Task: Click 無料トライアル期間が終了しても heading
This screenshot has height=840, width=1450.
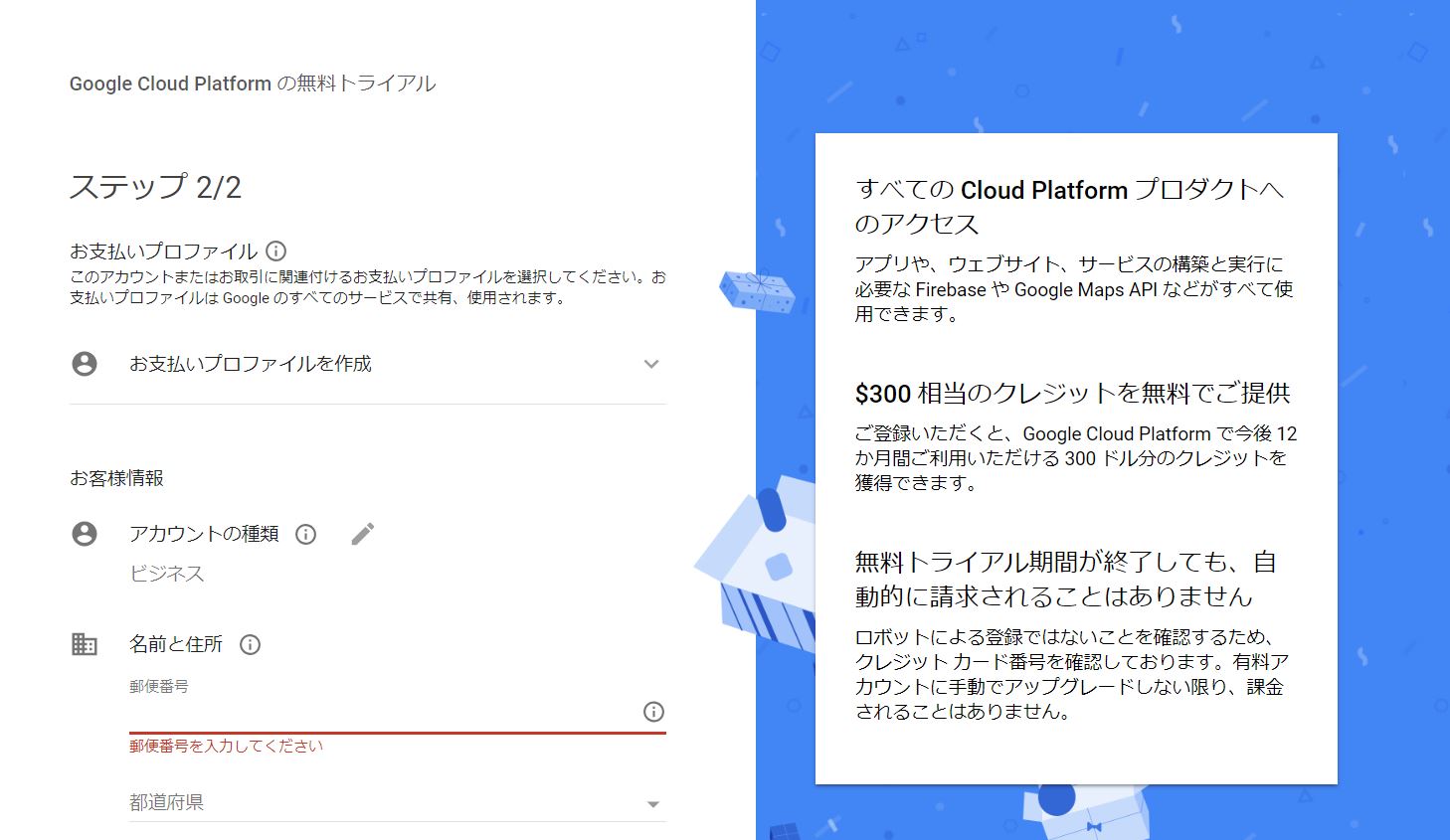Action: (x=1066, y=580)
